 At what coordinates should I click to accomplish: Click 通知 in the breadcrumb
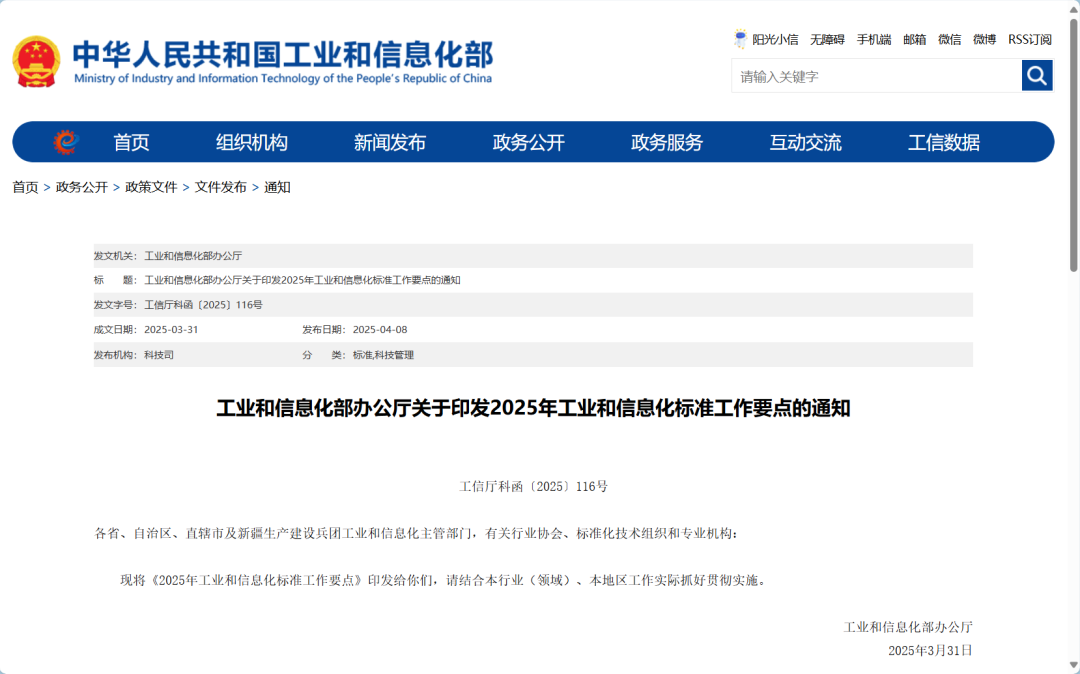tap(277, 187)
